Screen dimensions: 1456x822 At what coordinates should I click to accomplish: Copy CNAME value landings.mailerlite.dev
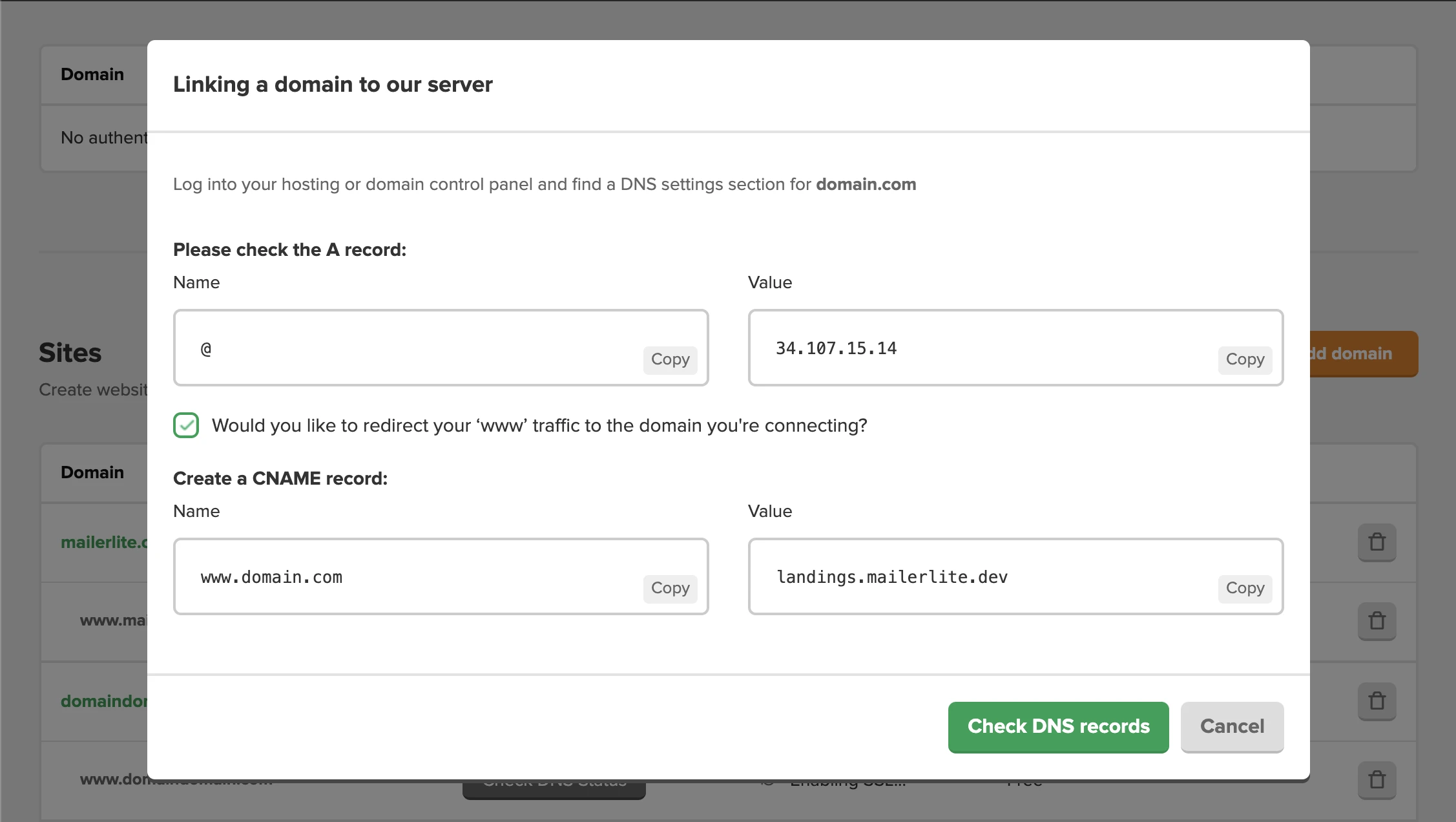[x=1245, y=588]
